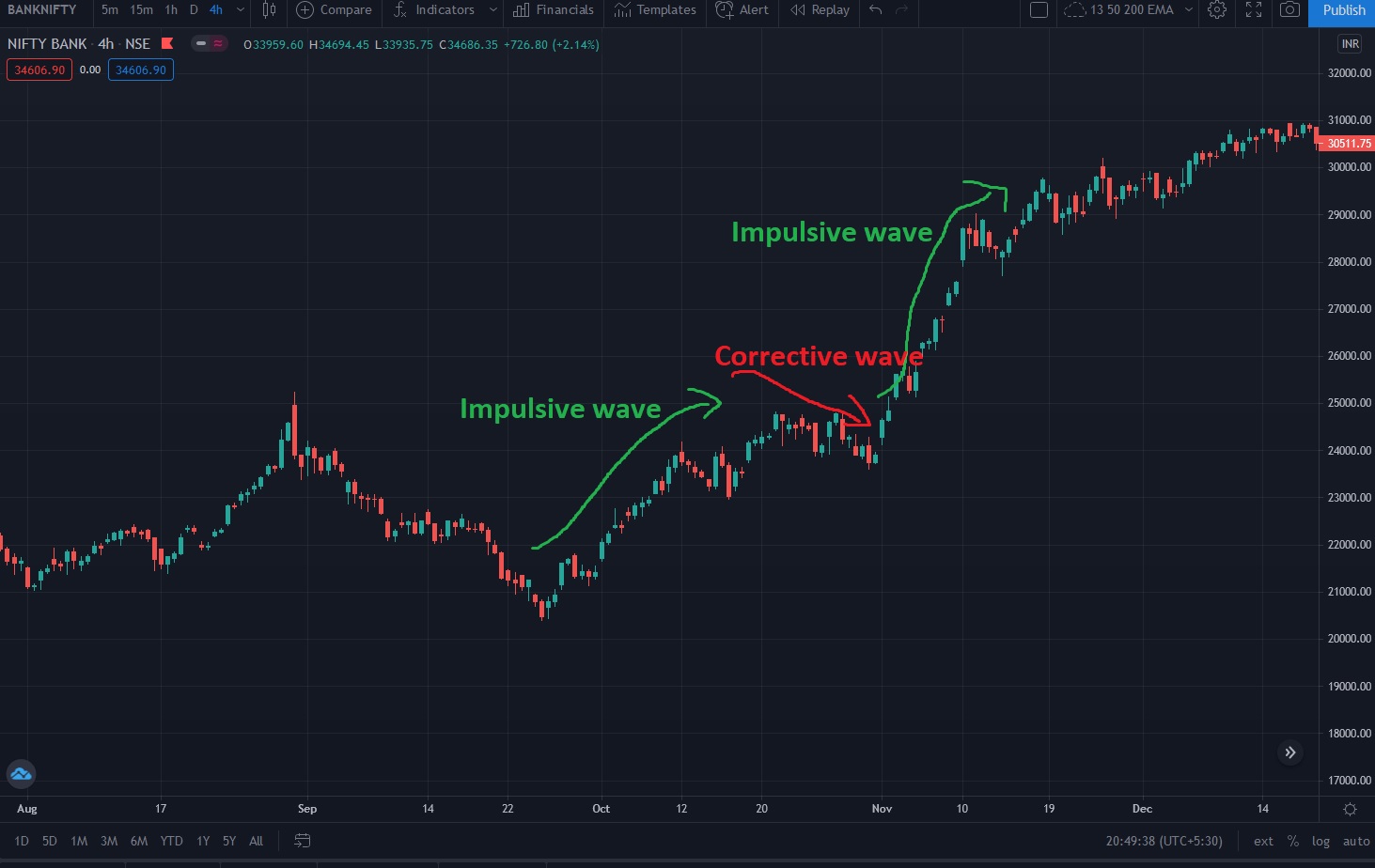Select the YTD range option

click(171, 841)
